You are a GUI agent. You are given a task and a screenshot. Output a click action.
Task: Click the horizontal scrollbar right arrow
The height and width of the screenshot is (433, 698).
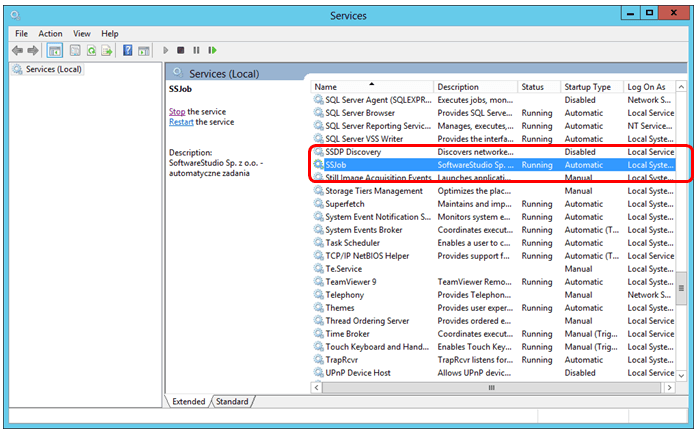(670, 388)
